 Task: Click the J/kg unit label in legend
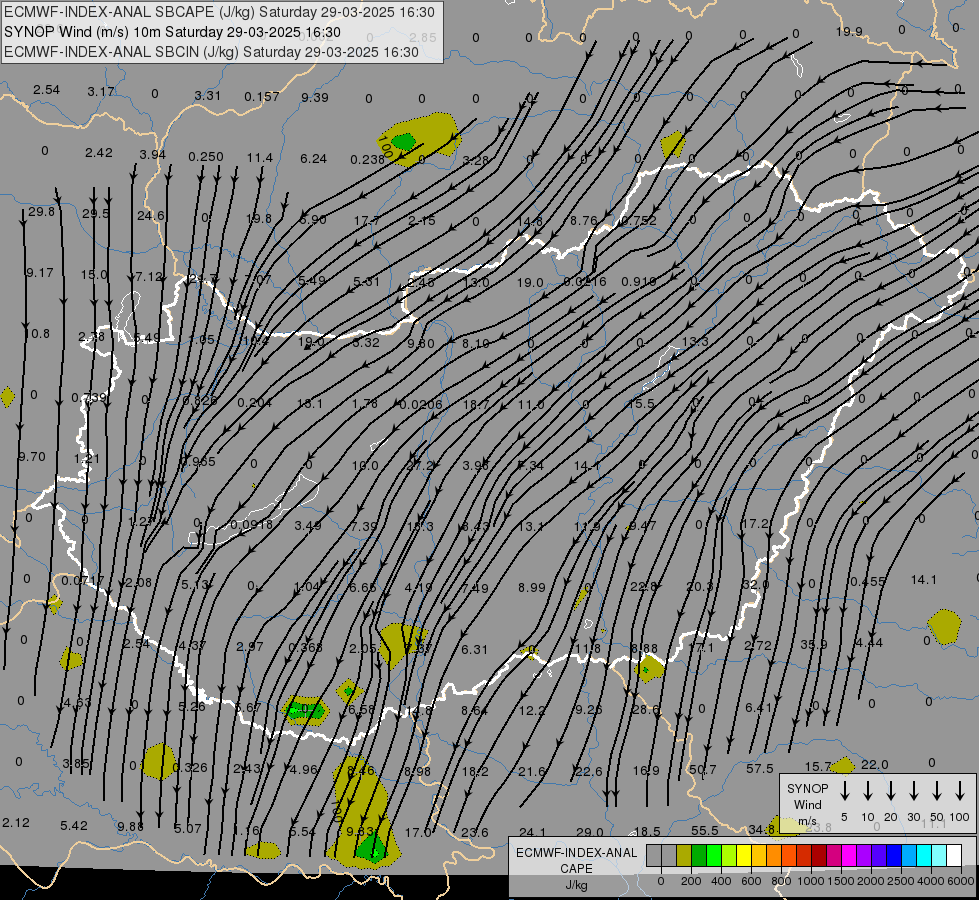click(x=576, y=885)
